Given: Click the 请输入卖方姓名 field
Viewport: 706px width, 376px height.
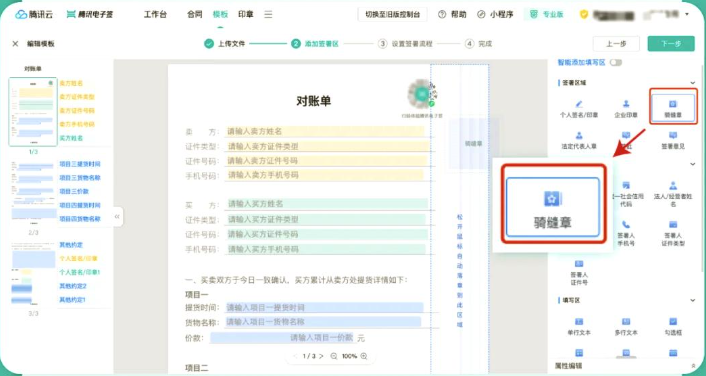Looking at the screenshot, I should (325, 131).
